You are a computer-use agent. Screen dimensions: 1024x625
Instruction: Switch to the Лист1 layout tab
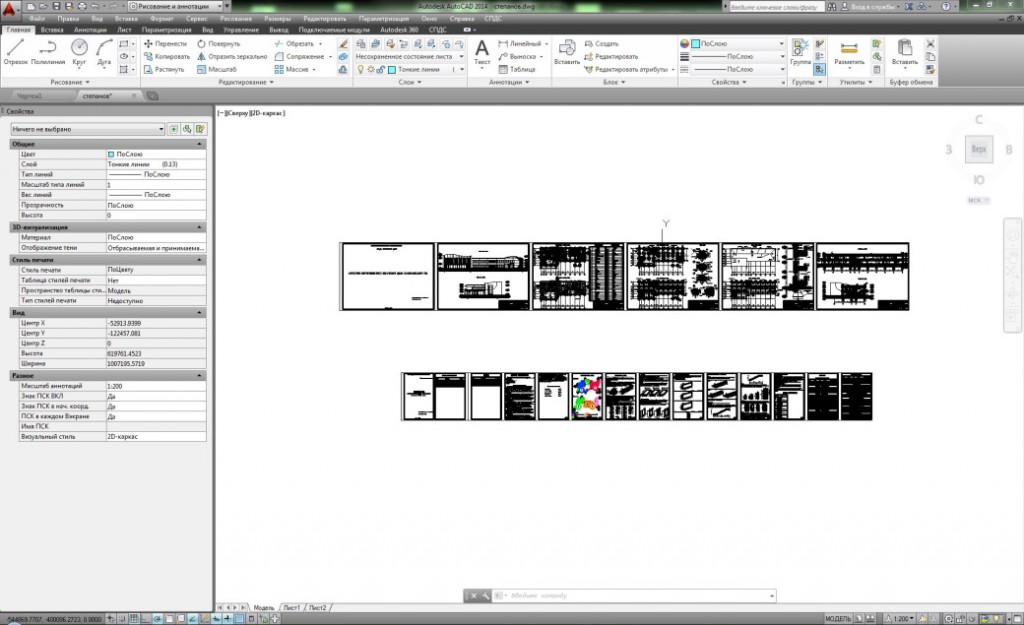click(x=292, y=607)
